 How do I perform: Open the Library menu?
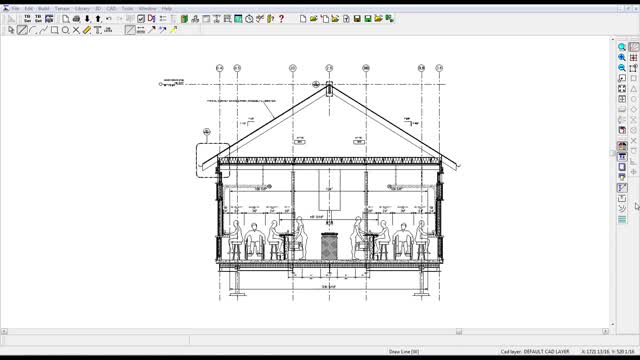[x=82, y=9]
